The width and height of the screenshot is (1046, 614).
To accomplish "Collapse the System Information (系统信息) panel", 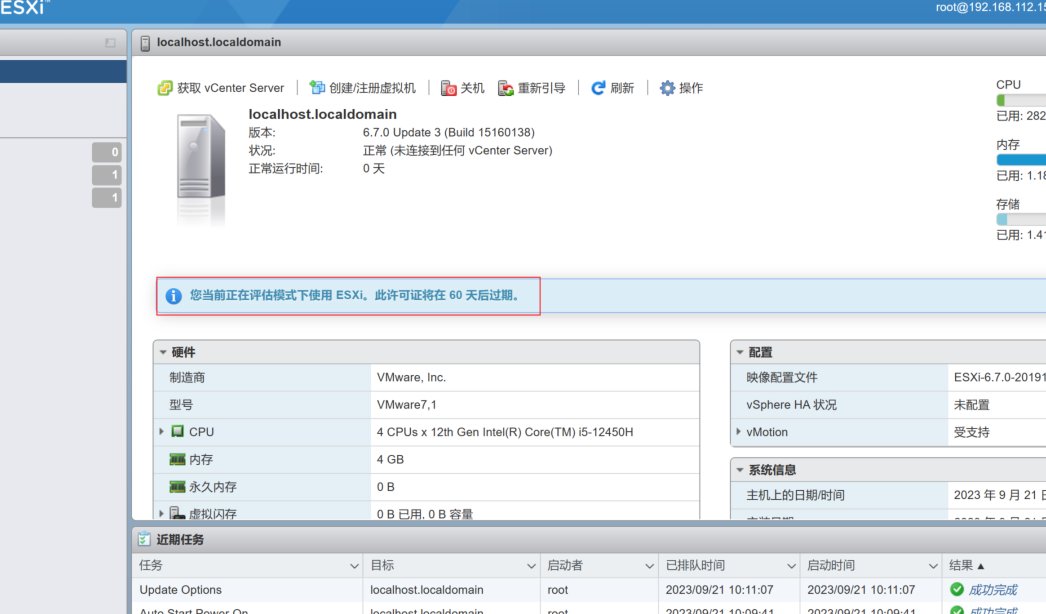I will tap(739, 470).
